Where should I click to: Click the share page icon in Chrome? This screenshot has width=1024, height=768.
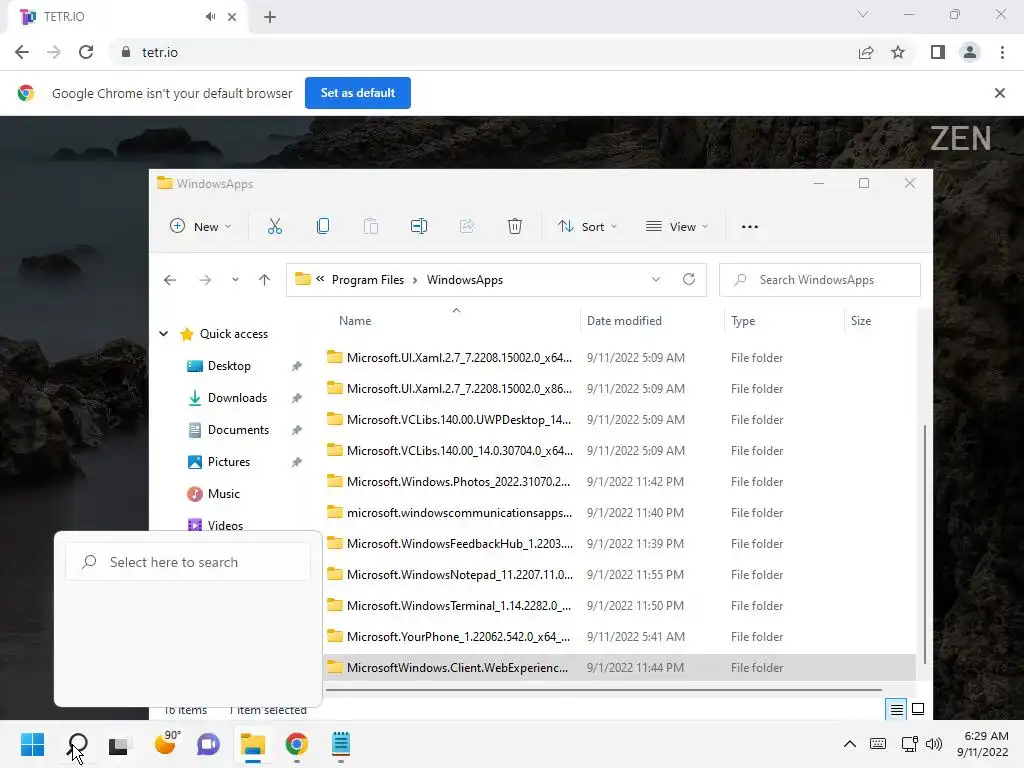coord(866,52)
